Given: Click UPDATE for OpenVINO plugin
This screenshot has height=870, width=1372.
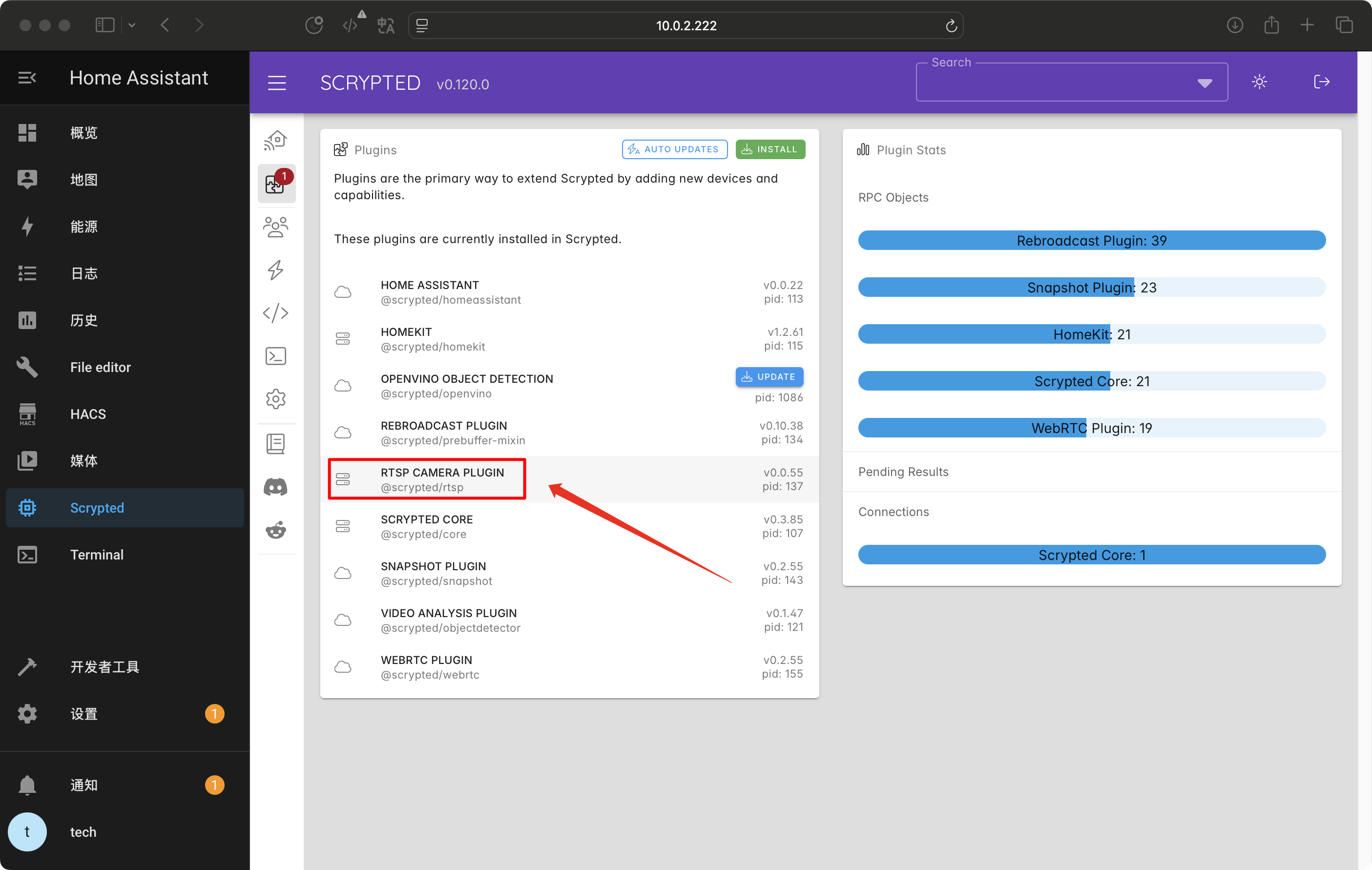Looking at the screenshot, I should [769, 376].
